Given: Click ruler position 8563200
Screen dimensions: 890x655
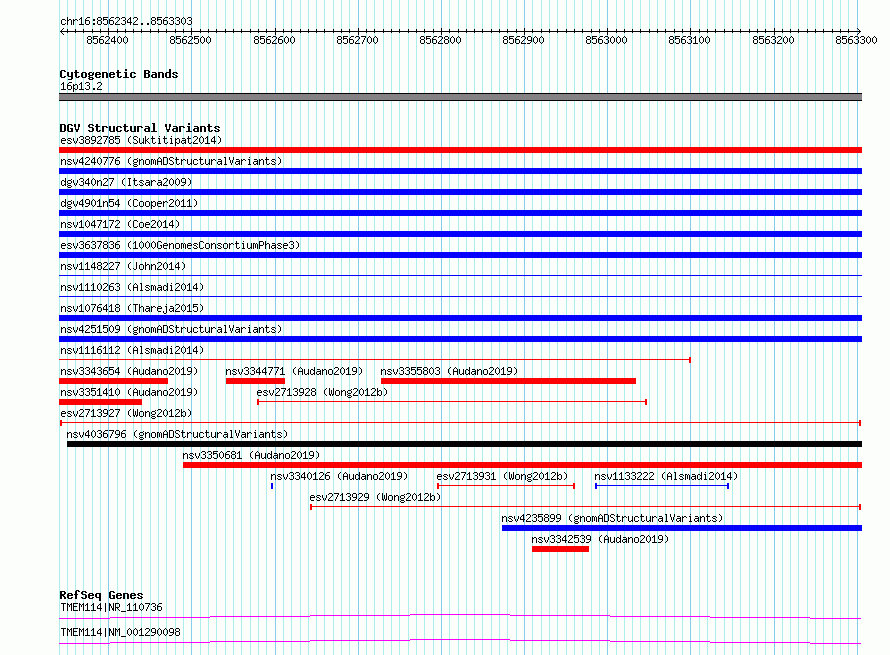Looking at the screenshot, I should tap(773, 40).
